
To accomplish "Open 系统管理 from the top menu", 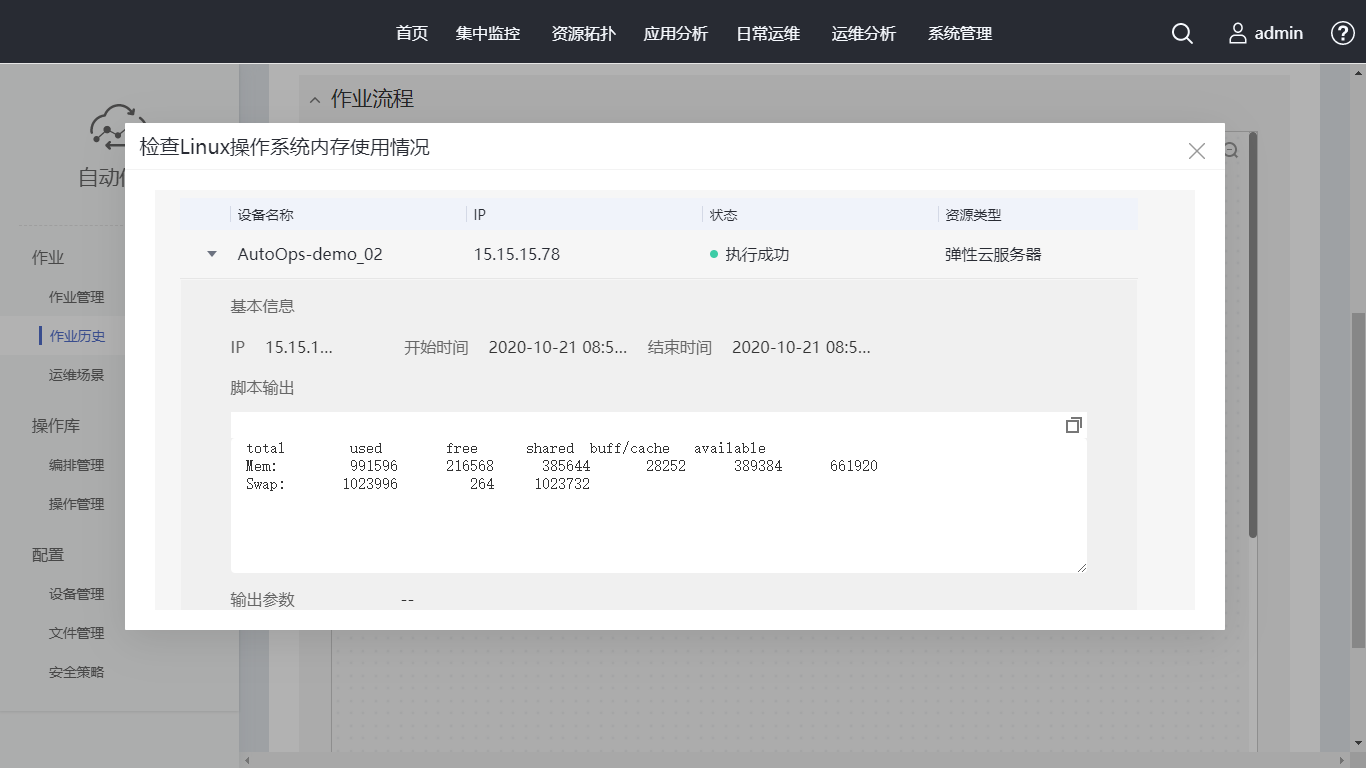I will pyautogui.click(x=960, y=34).
